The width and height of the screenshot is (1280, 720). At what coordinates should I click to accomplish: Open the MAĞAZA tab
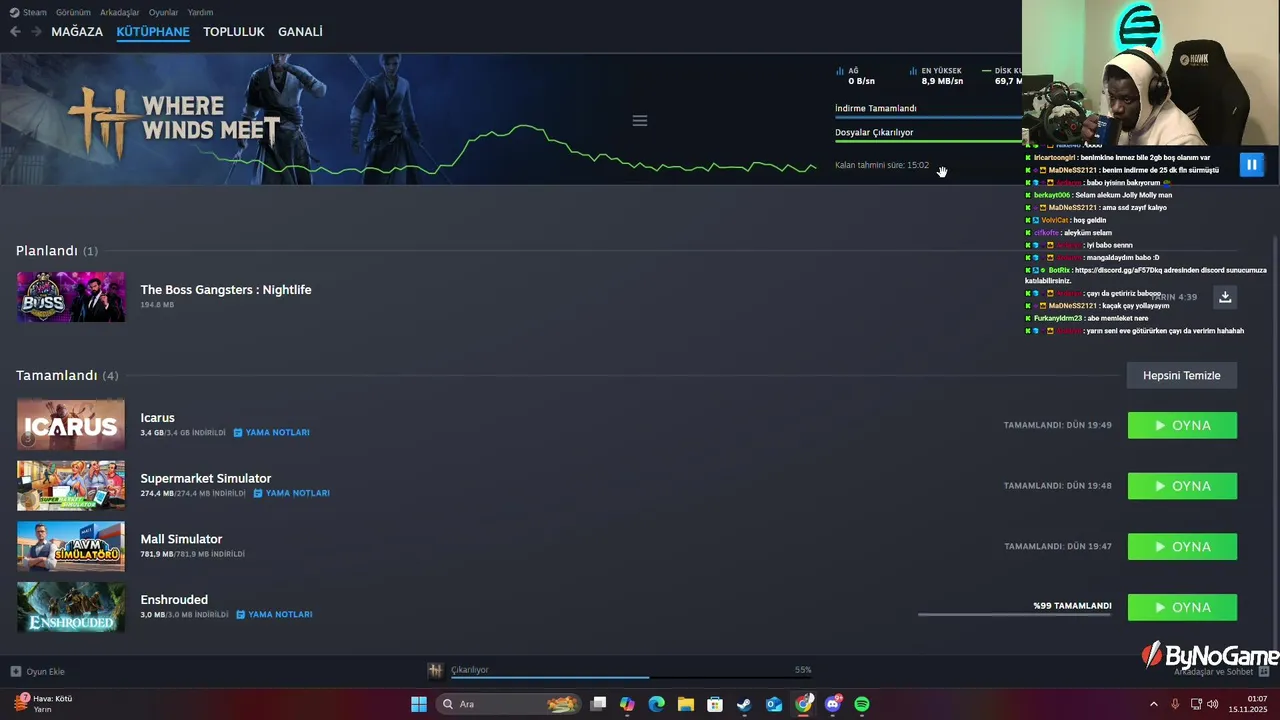(x=77, y=32)
